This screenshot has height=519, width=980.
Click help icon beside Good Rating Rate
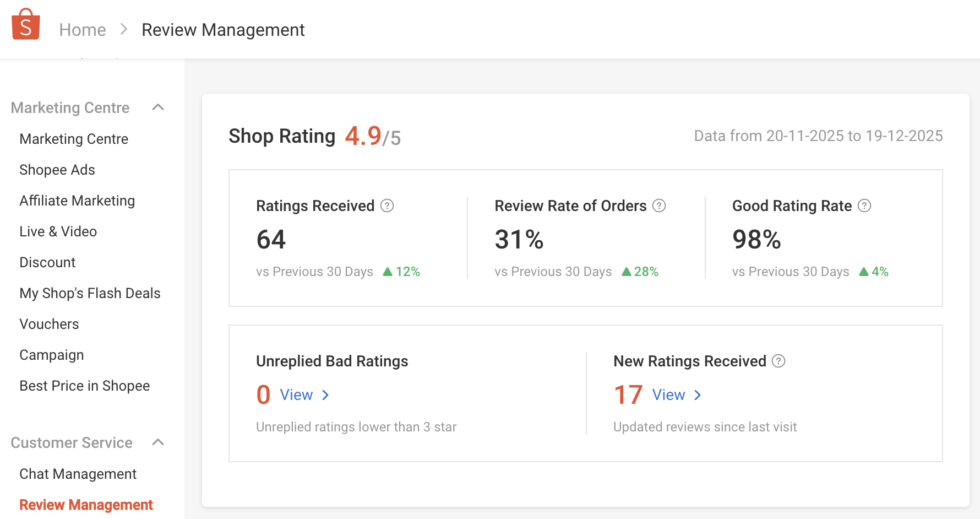864,206
